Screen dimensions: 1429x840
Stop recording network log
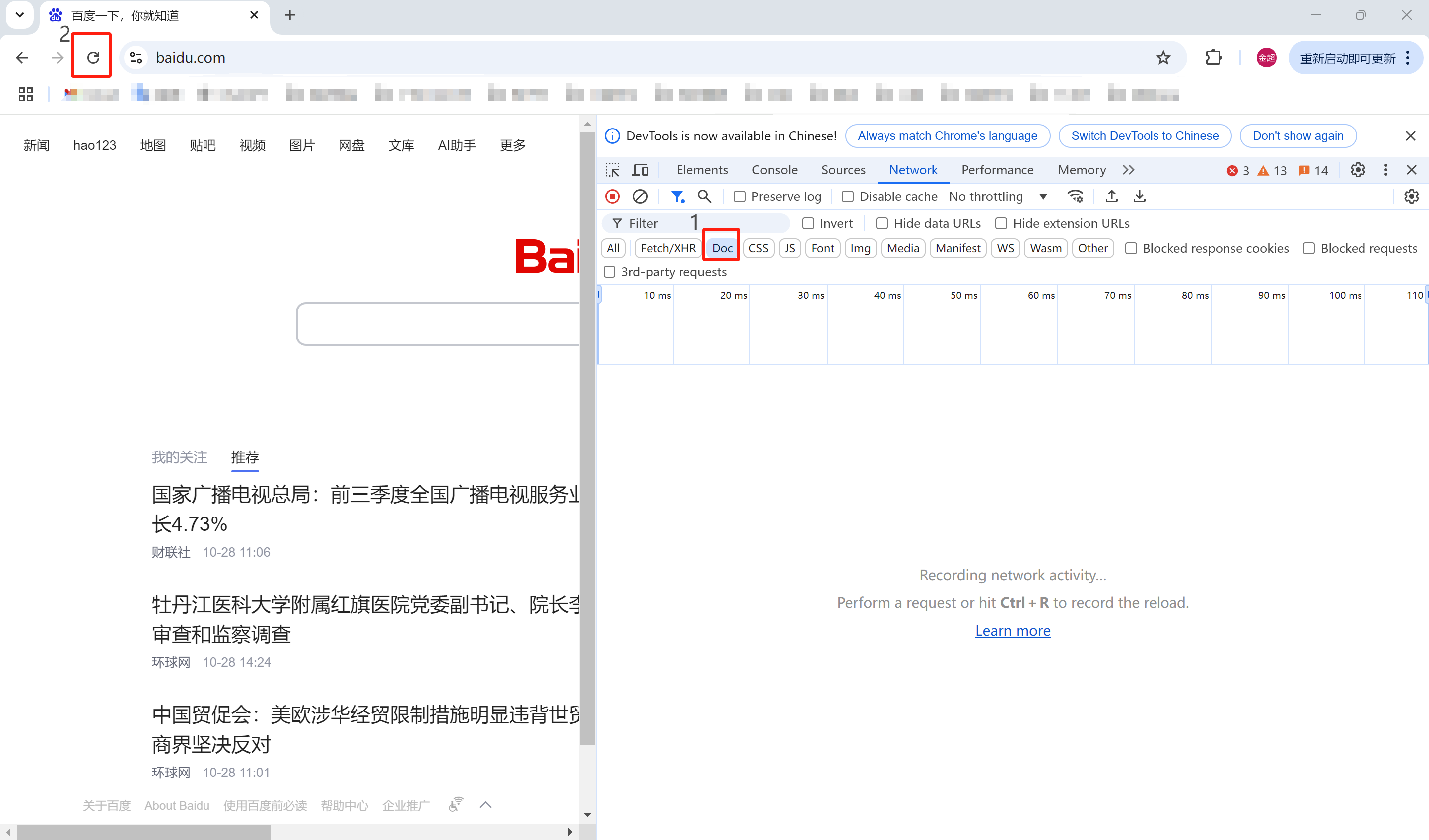pyautogui.click(x=612, y=196)
